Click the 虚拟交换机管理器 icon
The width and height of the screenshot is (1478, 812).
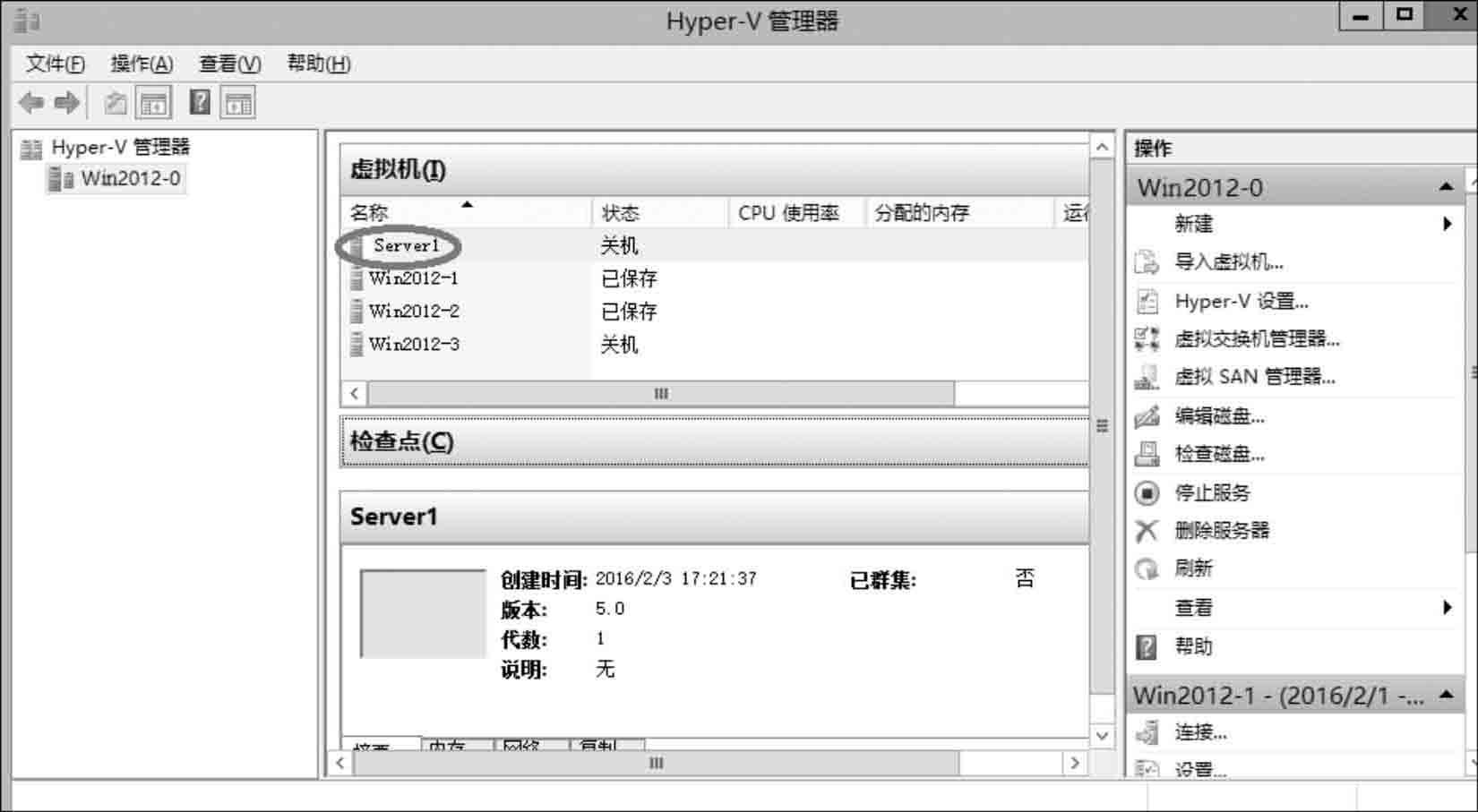pyautogui.click(x=1147, y=338)
